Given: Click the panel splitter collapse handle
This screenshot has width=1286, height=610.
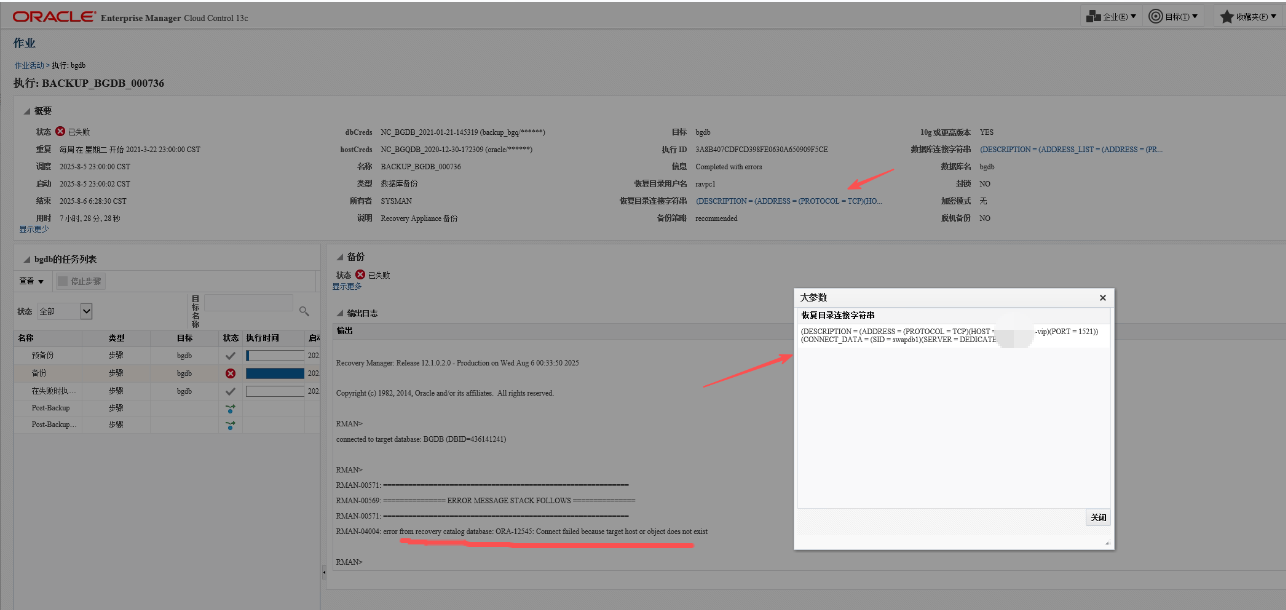Looking at the screenshot, I should 323,572.
